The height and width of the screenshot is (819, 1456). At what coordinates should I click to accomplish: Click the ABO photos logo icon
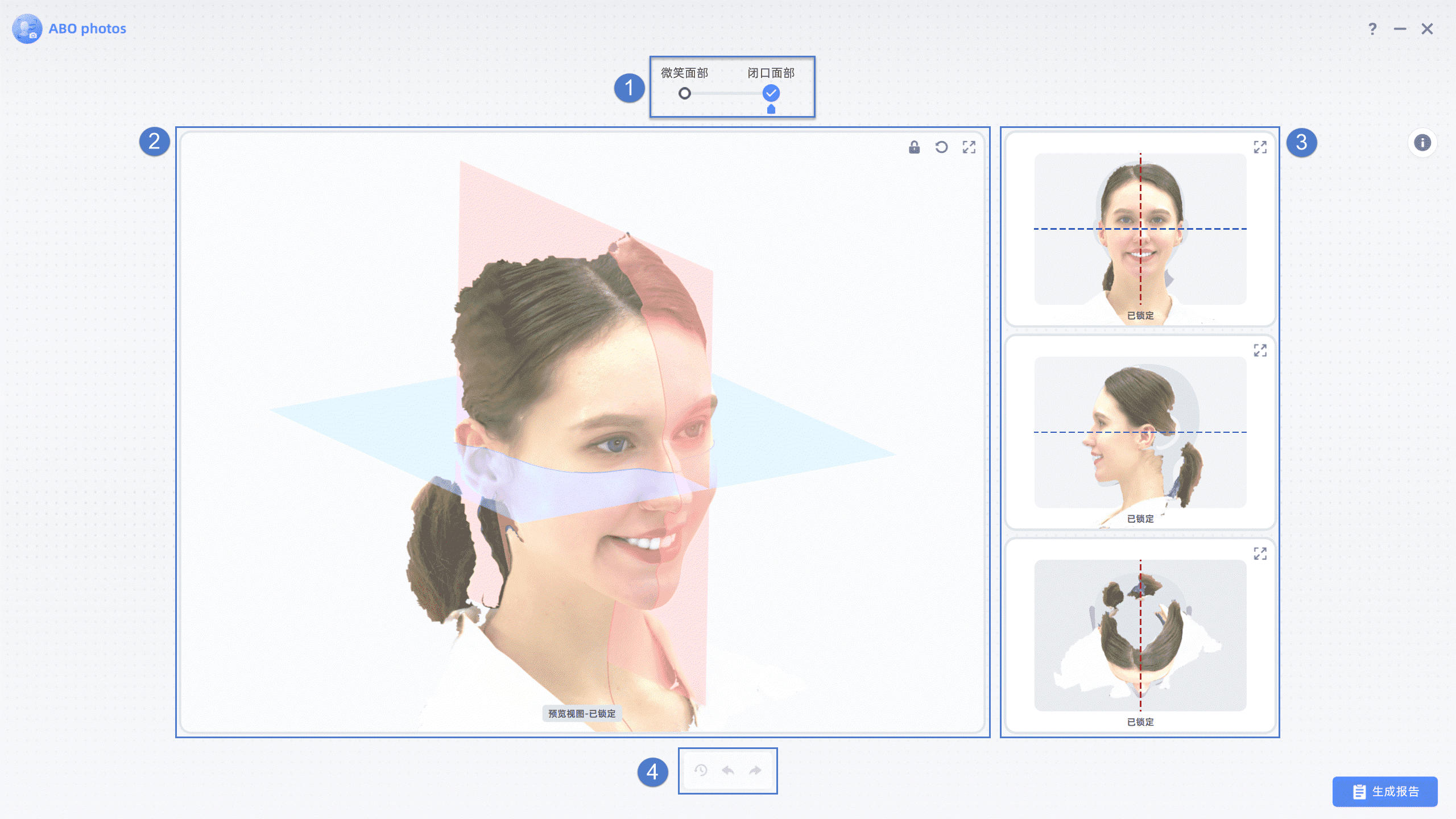tap(27, 28)
